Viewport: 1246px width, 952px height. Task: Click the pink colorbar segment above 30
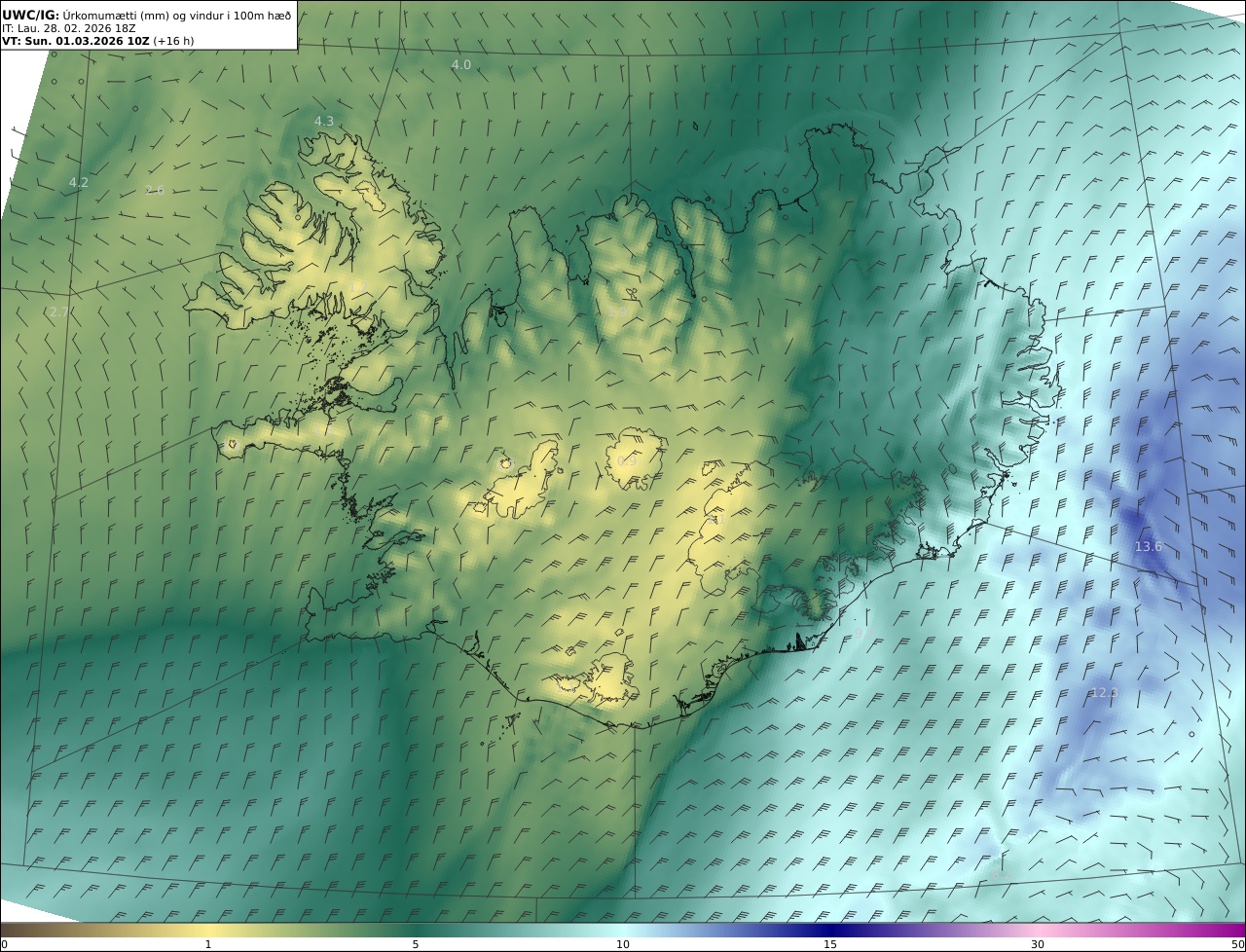point(1038,930)
